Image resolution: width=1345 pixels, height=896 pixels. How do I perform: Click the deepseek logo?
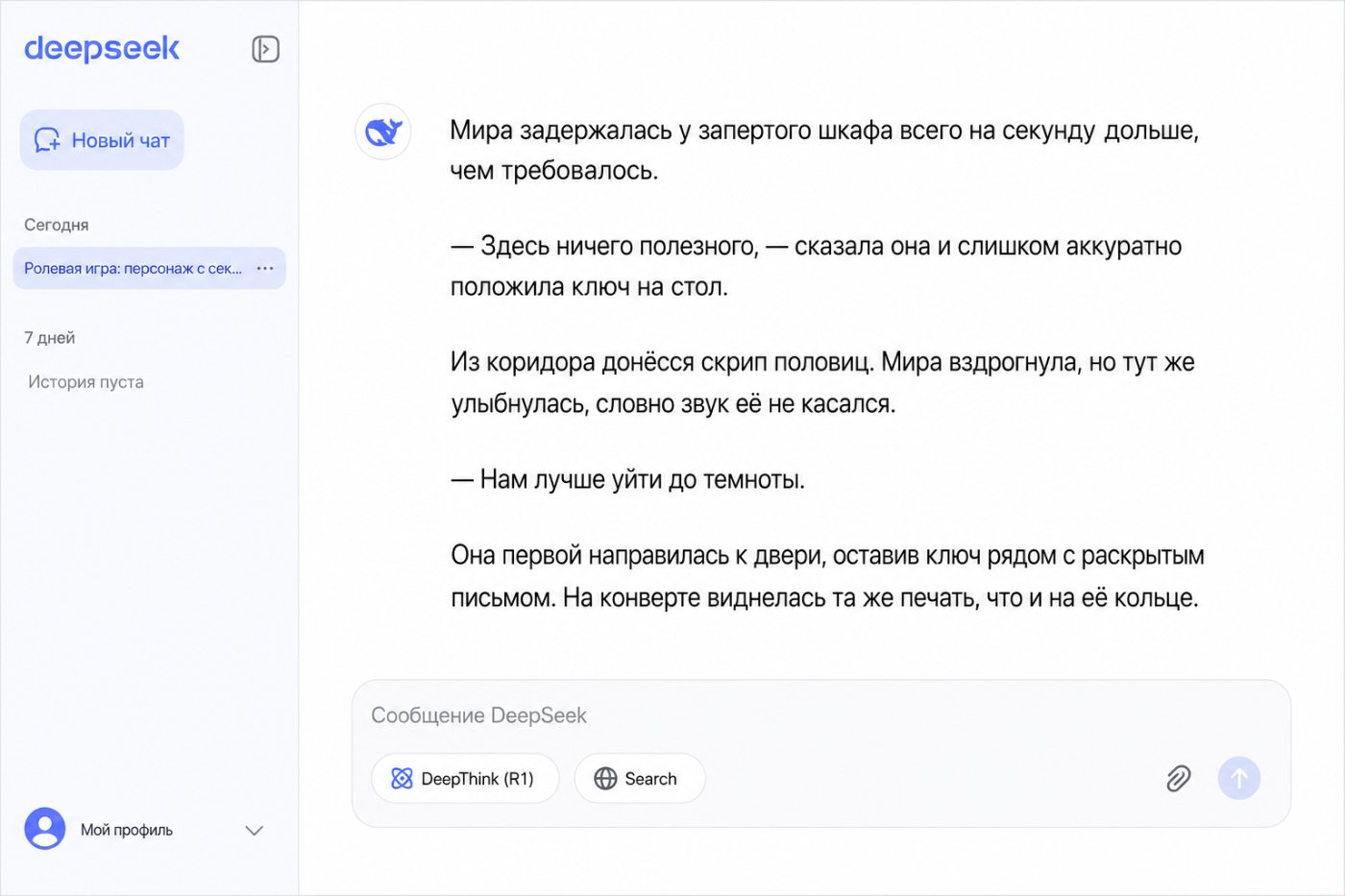click(102, 49)
